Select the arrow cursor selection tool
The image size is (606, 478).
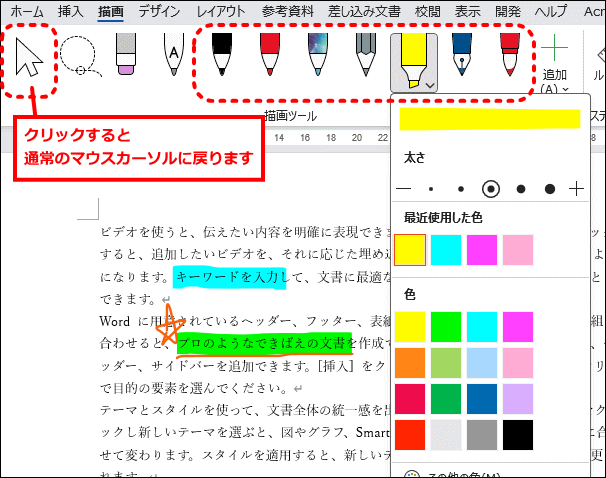point(29,57)
